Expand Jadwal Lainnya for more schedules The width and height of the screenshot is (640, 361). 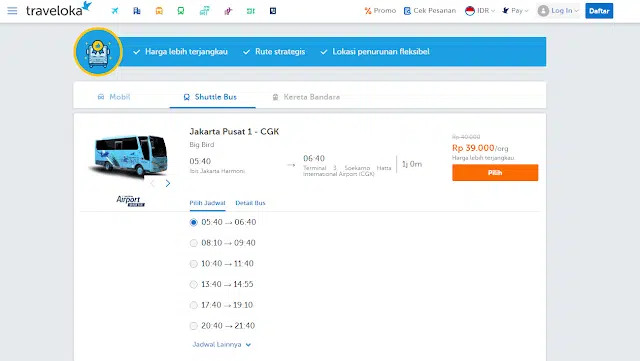pyautogui.click(x=222, y=345)
